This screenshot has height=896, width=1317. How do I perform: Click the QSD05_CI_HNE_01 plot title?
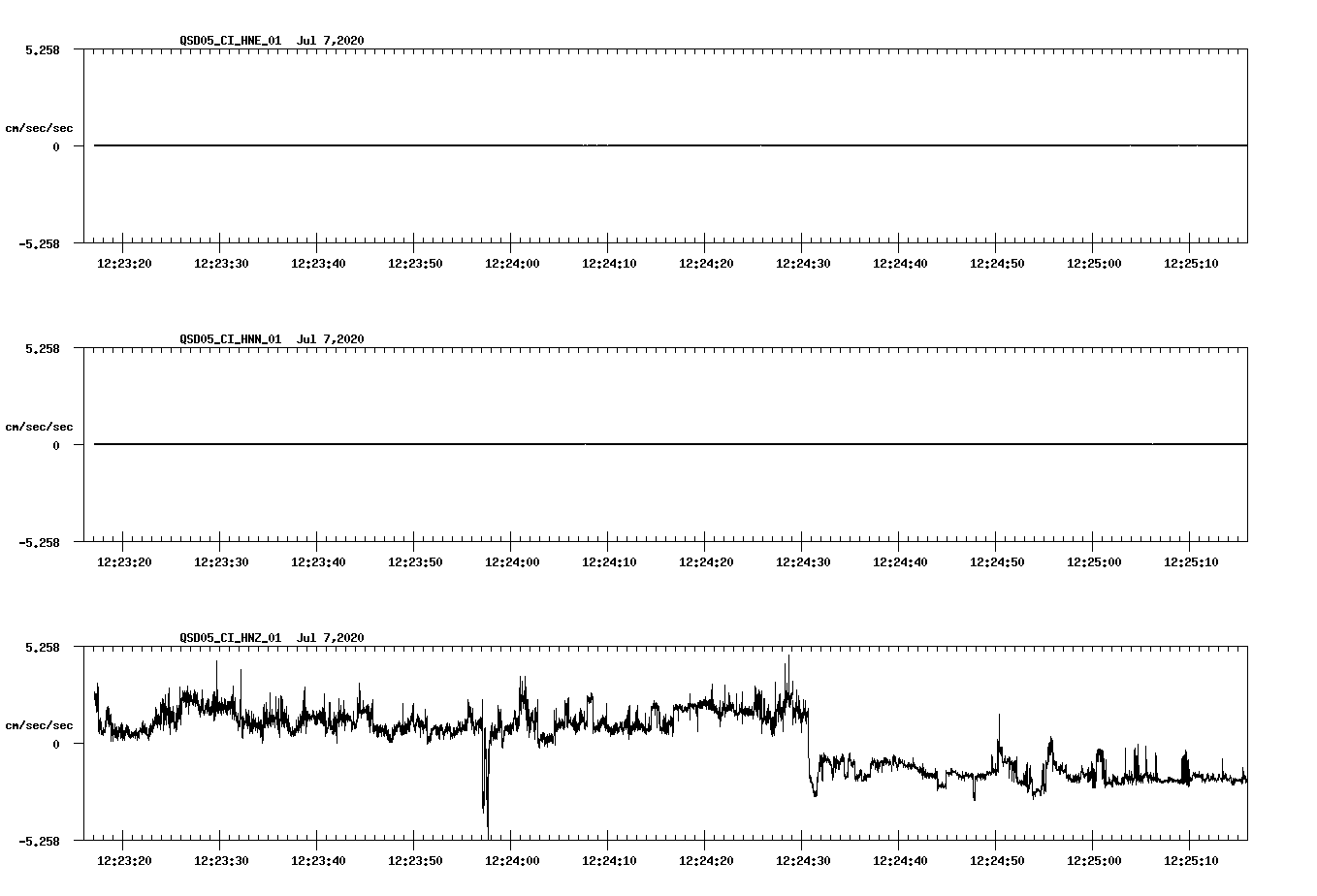click(x=272, y=41)
